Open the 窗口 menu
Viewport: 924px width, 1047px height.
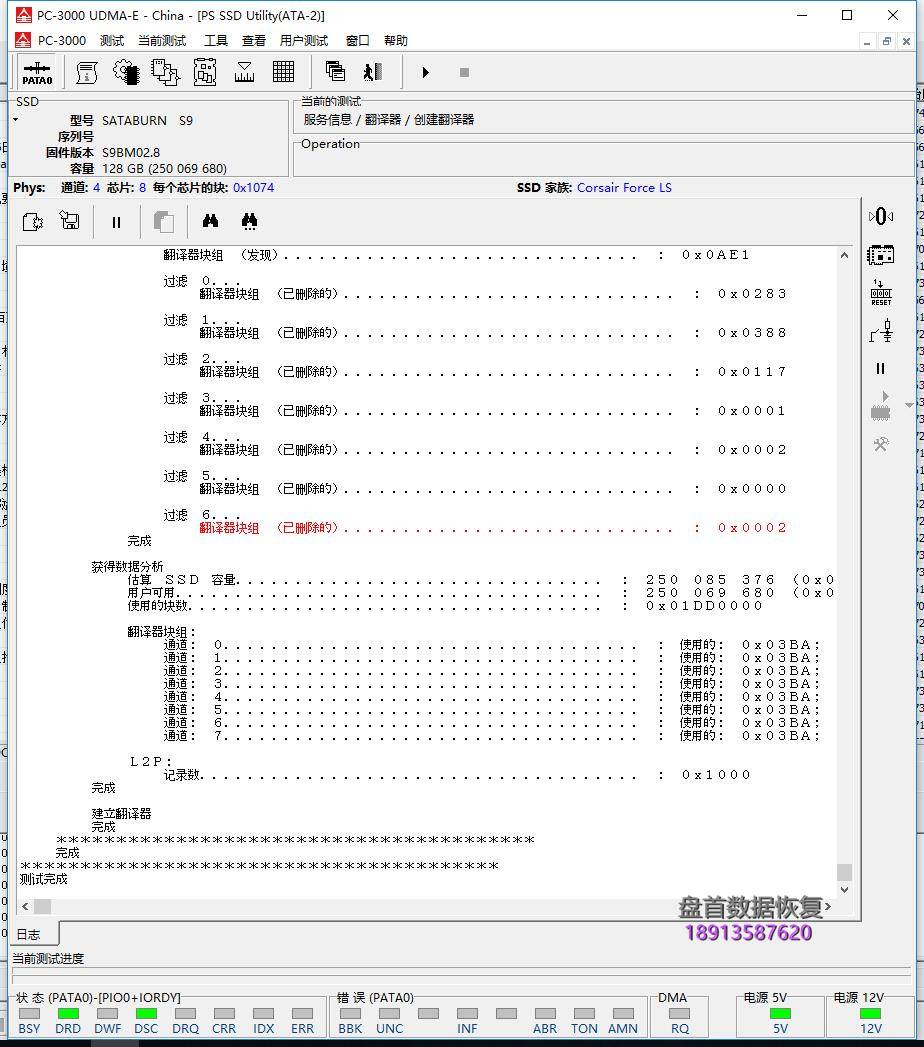[x=357, y=41]
